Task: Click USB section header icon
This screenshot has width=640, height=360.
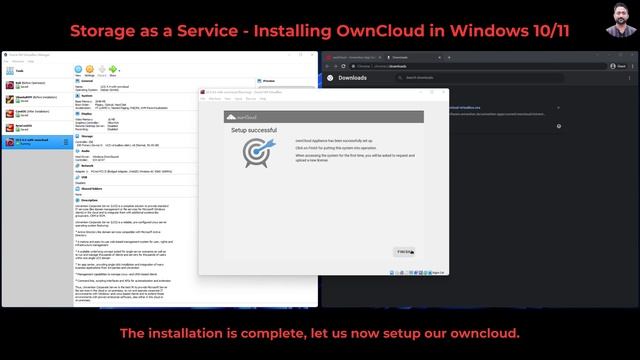Action: pyautogui.click(x=78, y=177)
